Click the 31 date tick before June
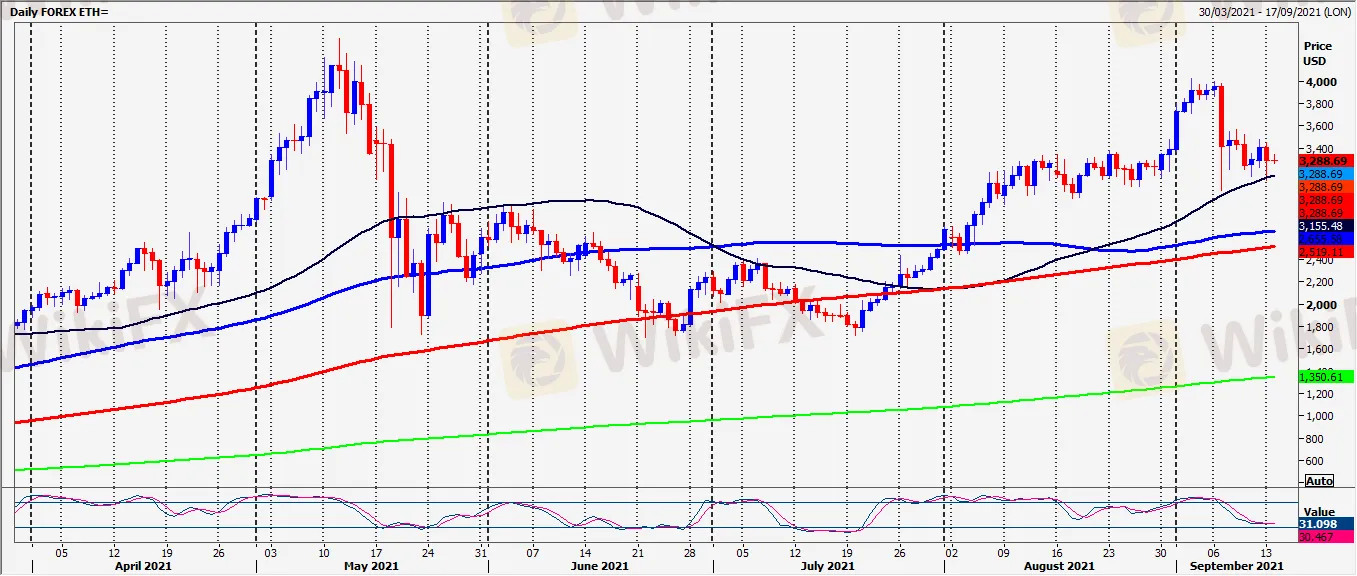Screen dimensions: 1357x576 481,552
